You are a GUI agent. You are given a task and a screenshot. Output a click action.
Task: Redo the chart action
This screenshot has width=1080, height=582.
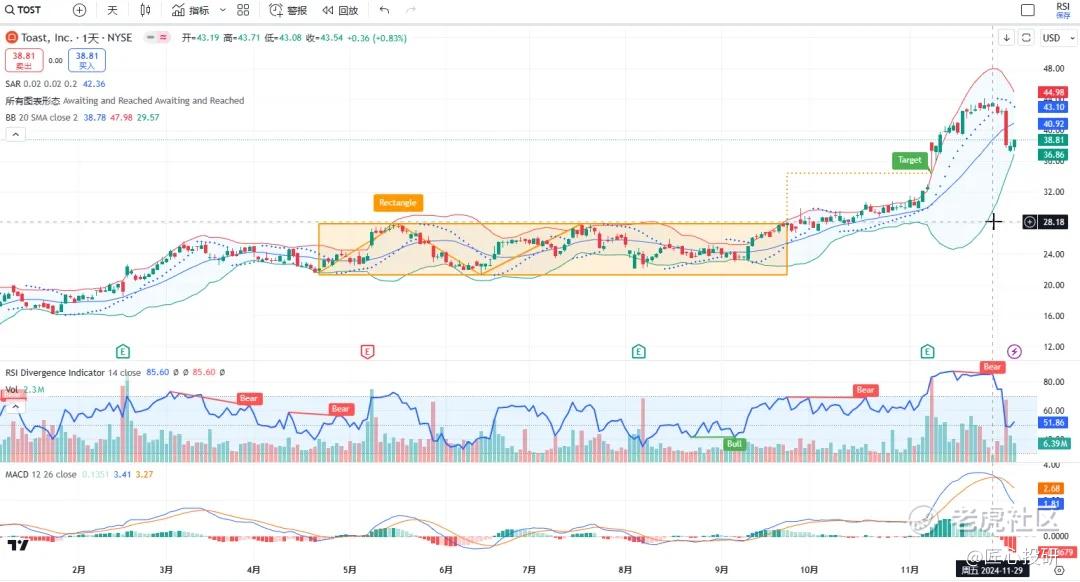point(411,10)
